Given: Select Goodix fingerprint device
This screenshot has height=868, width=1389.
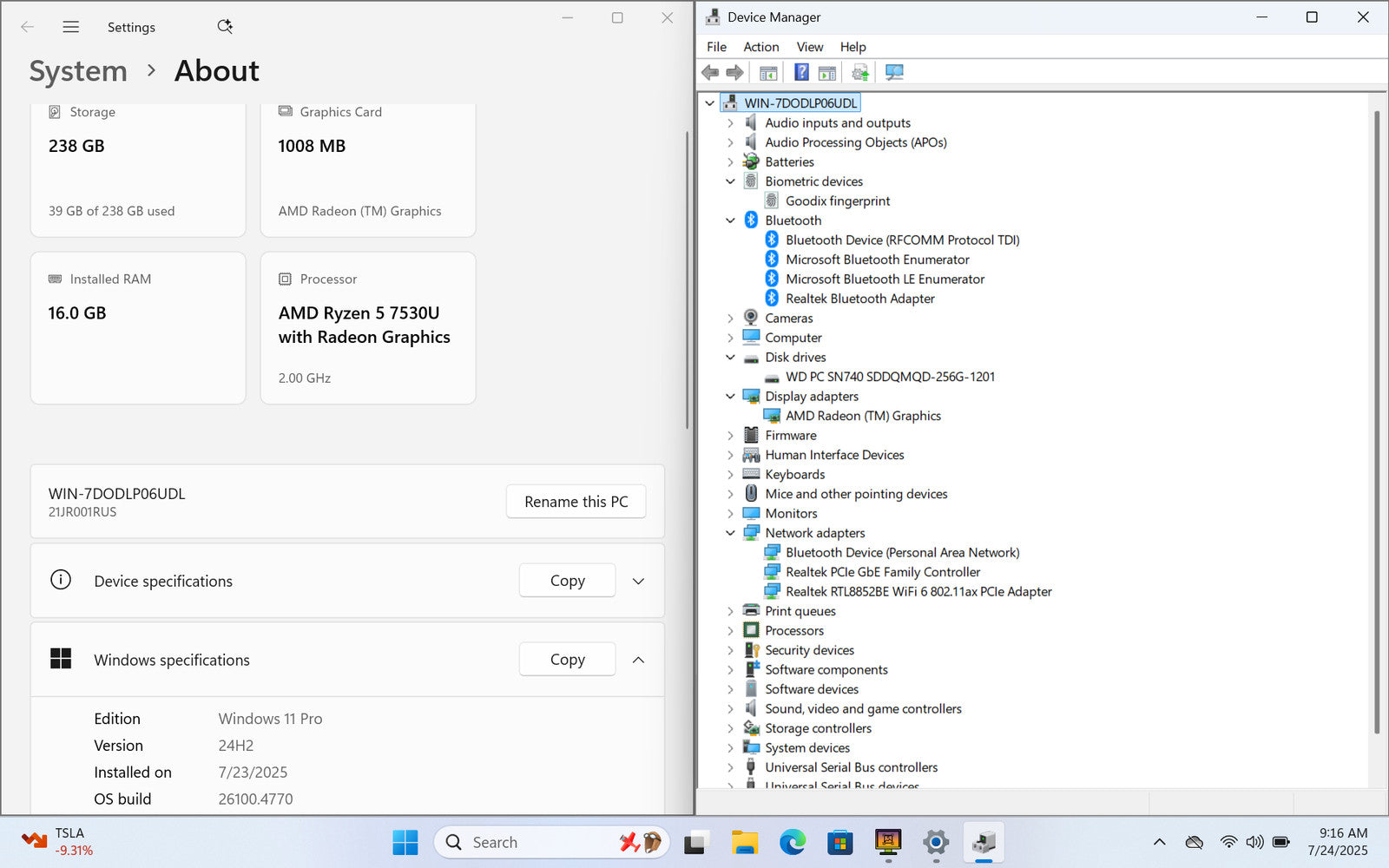Looking at the screenshot, I should pyautogui.click(x=837, y=201).
